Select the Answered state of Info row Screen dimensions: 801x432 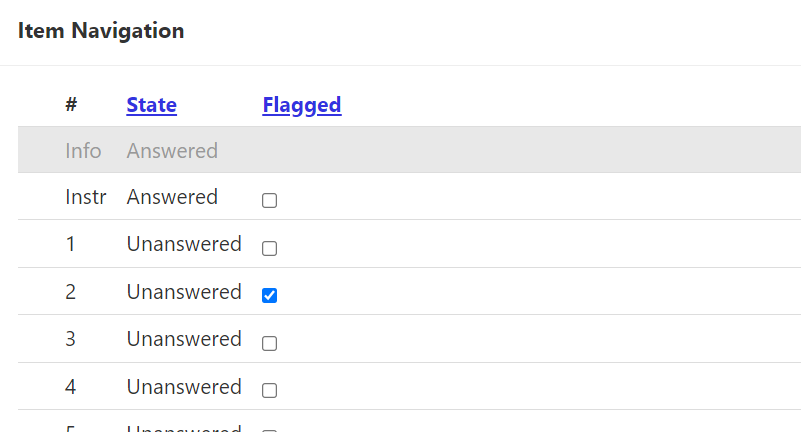[x=172, y=151]
